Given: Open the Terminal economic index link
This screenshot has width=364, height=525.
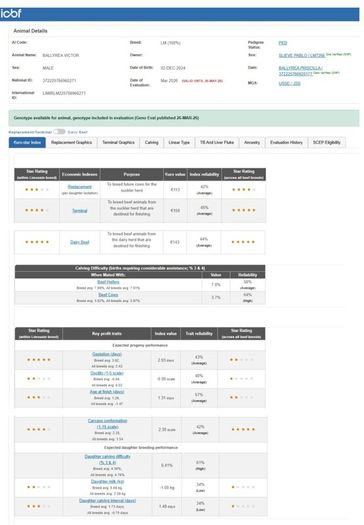Looking at the screenshot, I should pos(80,211).
